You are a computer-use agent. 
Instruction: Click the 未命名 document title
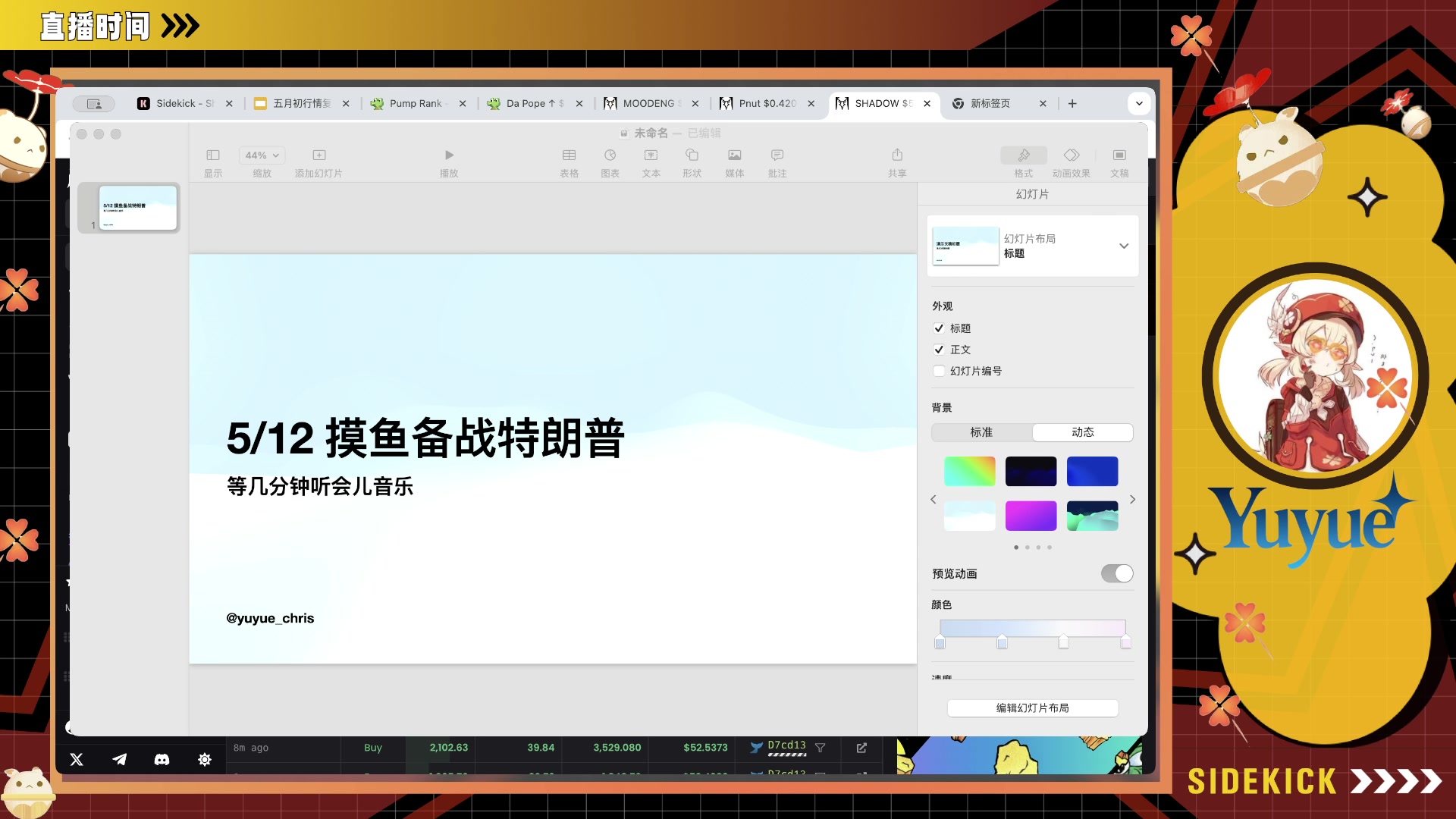[x=651, y=133]
